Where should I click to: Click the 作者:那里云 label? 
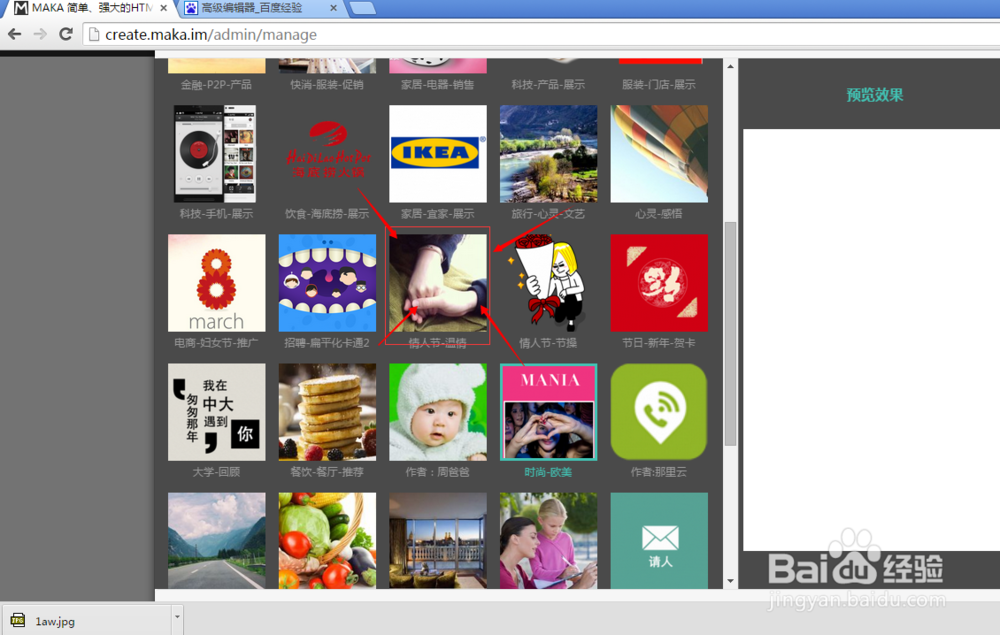[659, 472]
